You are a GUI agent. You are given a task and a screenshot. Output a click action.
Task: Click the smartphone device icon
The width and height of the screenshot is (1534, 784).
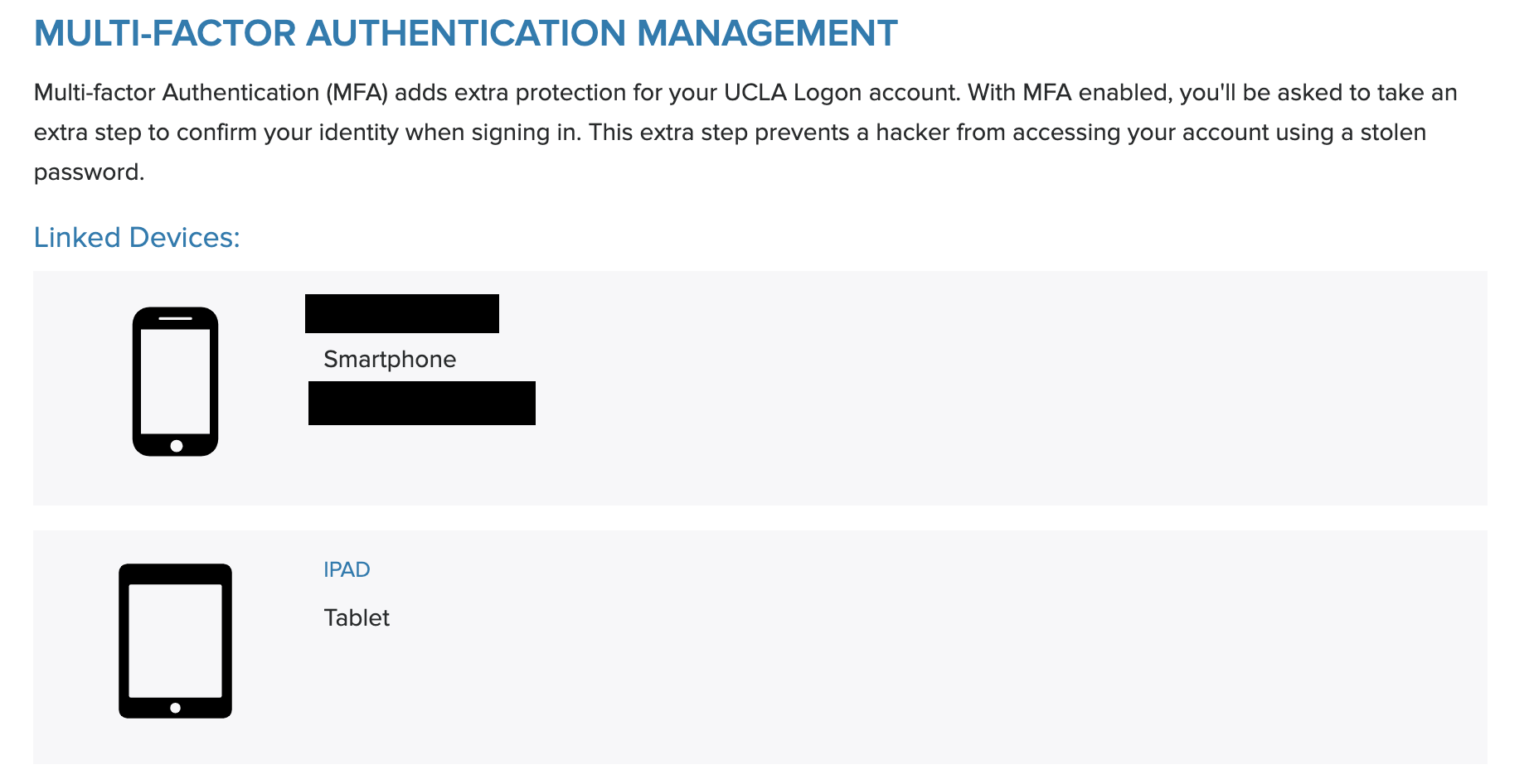click(175, 382)
